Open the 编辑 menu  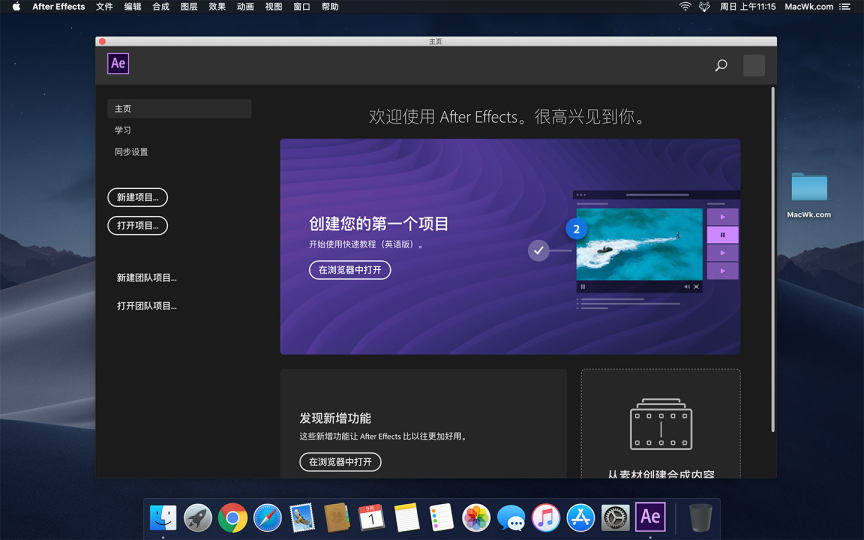coord(132,7)
